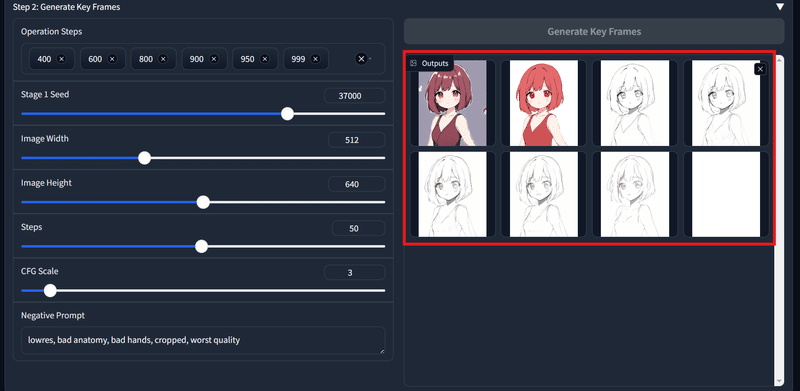The height and width of the screenshot is (391, 800).
Task: Remove the 600 operation step chip
Action: (112, 59)
